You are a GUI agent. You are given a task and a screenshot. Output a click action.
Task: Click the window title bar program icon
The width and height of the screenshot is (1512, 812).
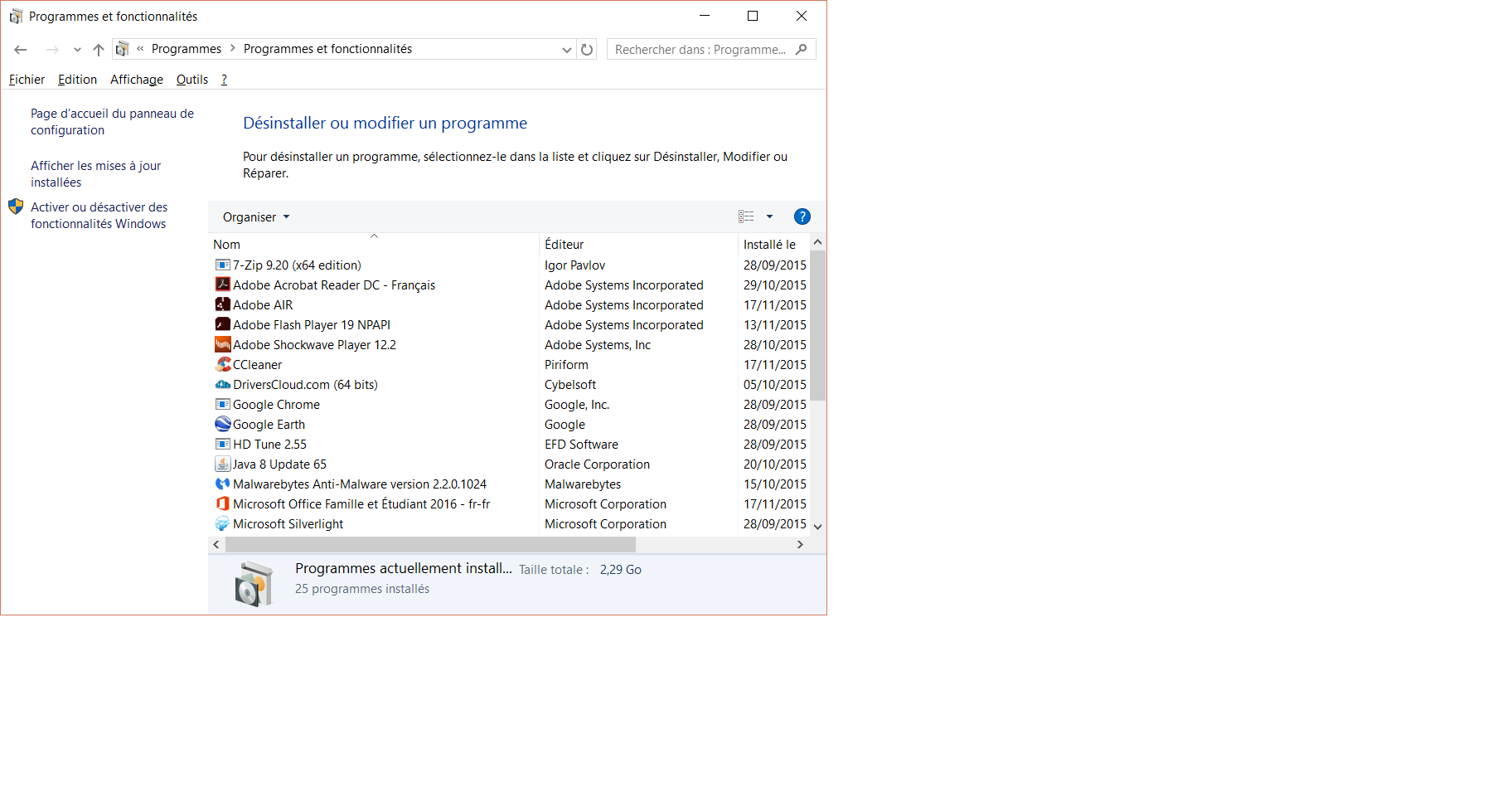pos(16,16)
